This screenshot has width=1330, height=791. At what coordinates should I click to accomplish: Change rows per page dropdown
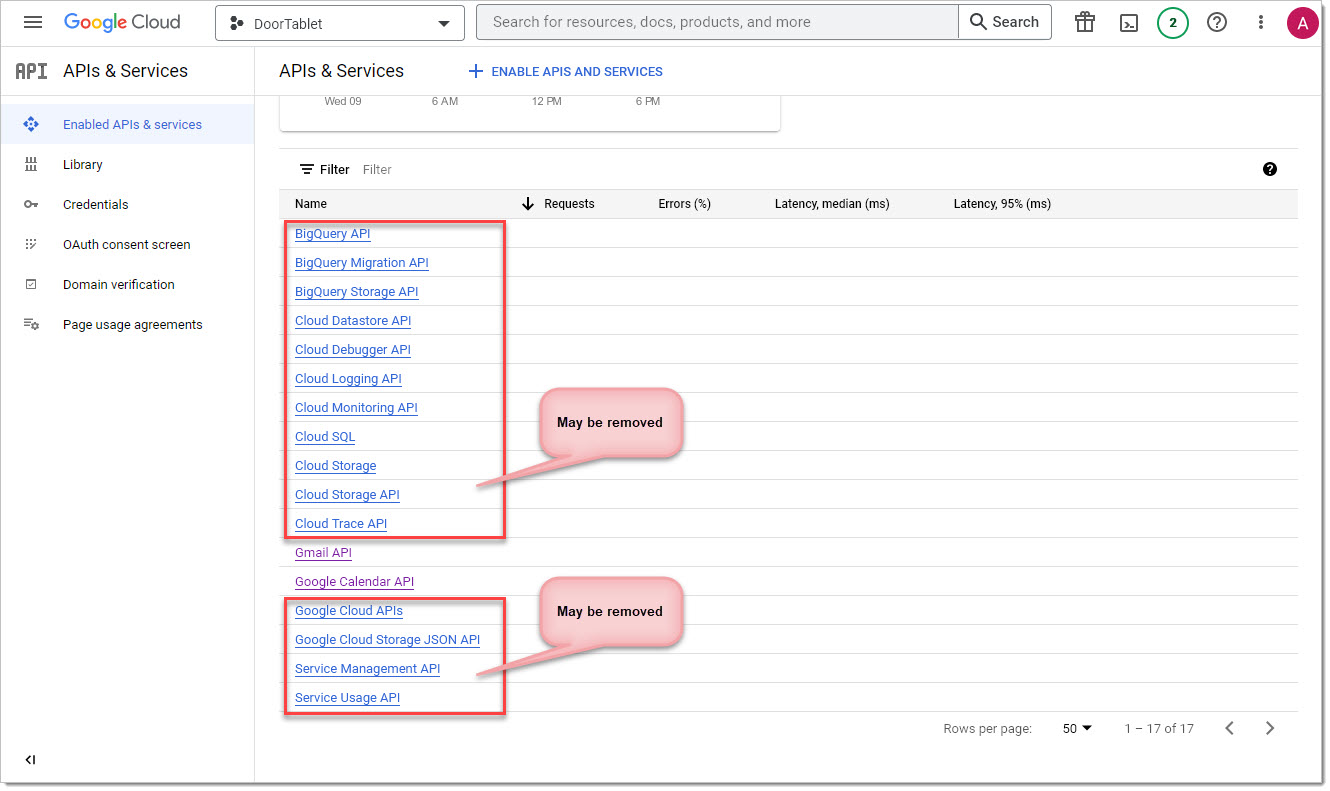click(x=1077, y=728)
